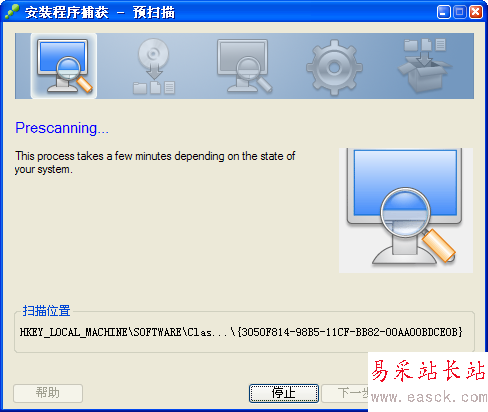Click the highlighted Prescan monitor step icon
Image resolution: width=488 pixels, height=412 pixels.
pyautogui.click(x=64, y=66)
